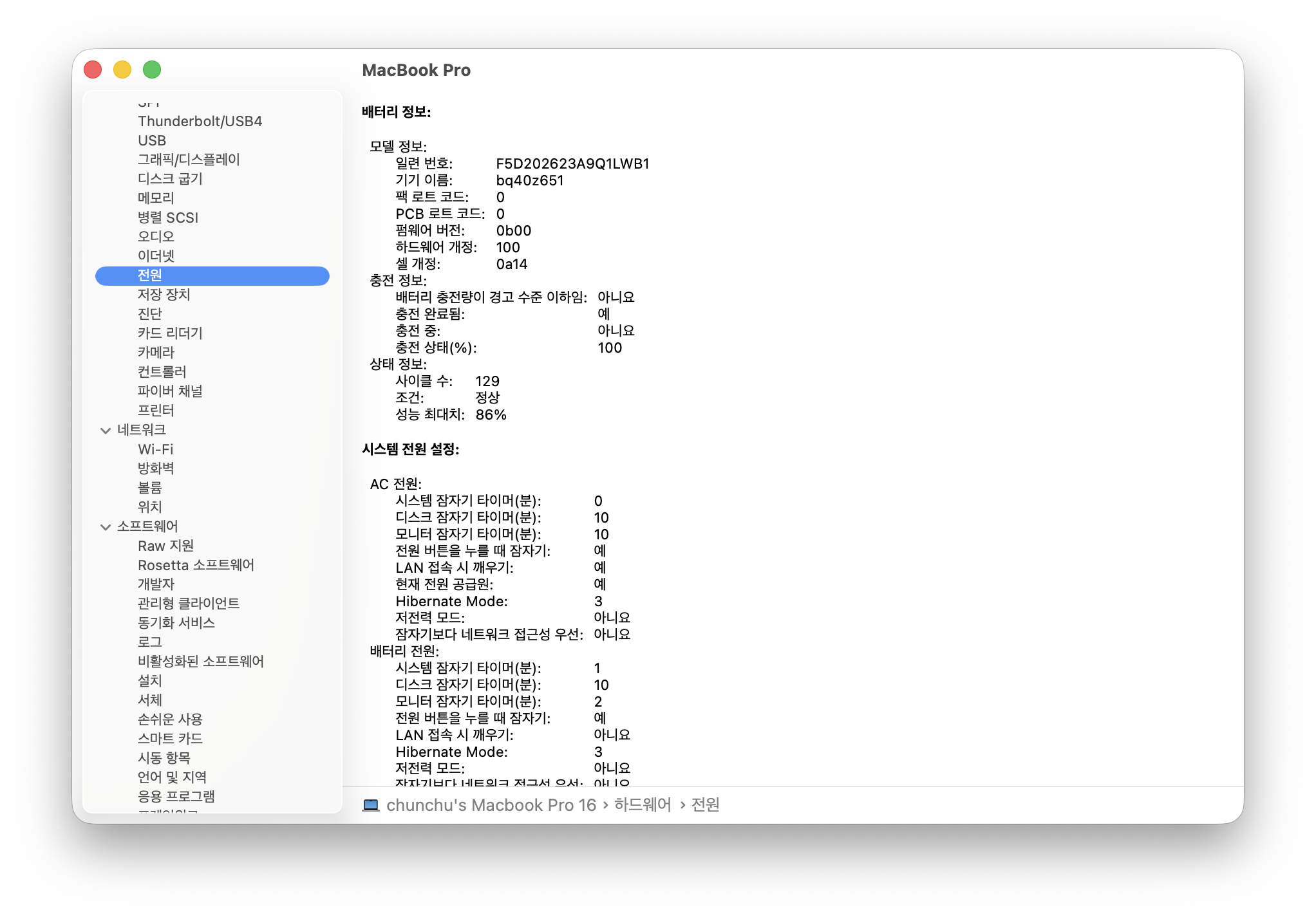This screenshot has height=919, width=1316.
Task: Open 설치 in the sidebar
Action: coord(149,681)
